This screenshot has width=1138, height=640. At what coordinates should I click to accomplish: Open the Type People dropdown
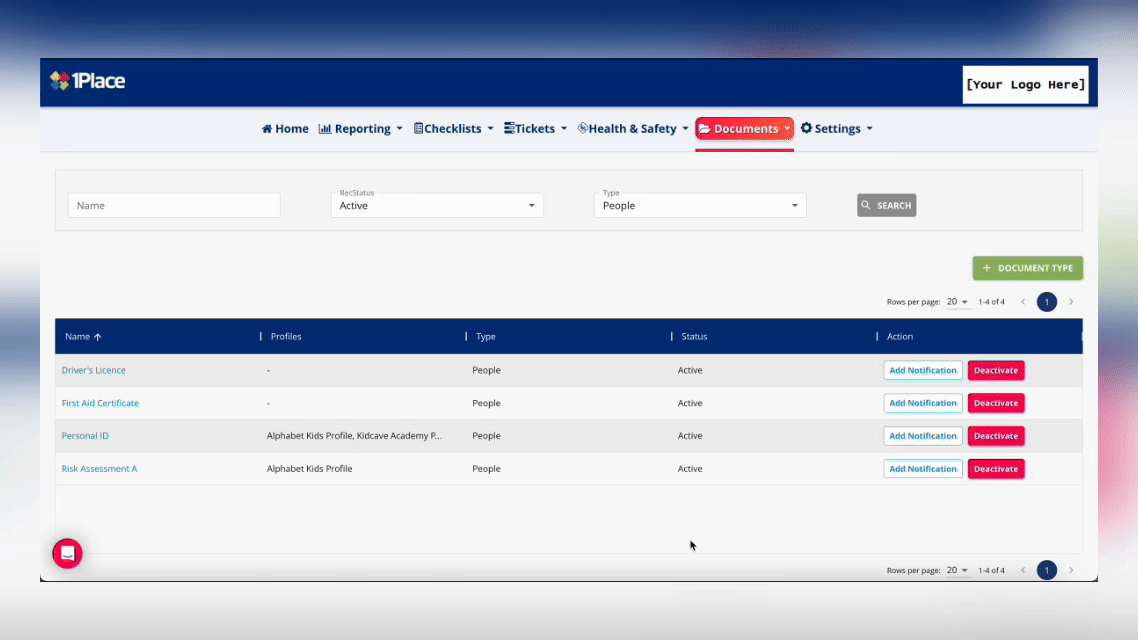coord(700,206)
